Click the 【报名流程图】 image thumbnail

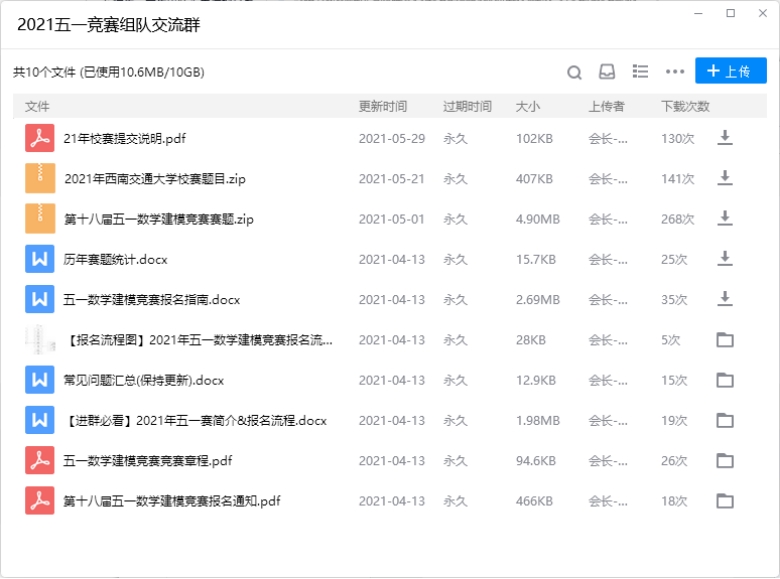coord(39,340)
